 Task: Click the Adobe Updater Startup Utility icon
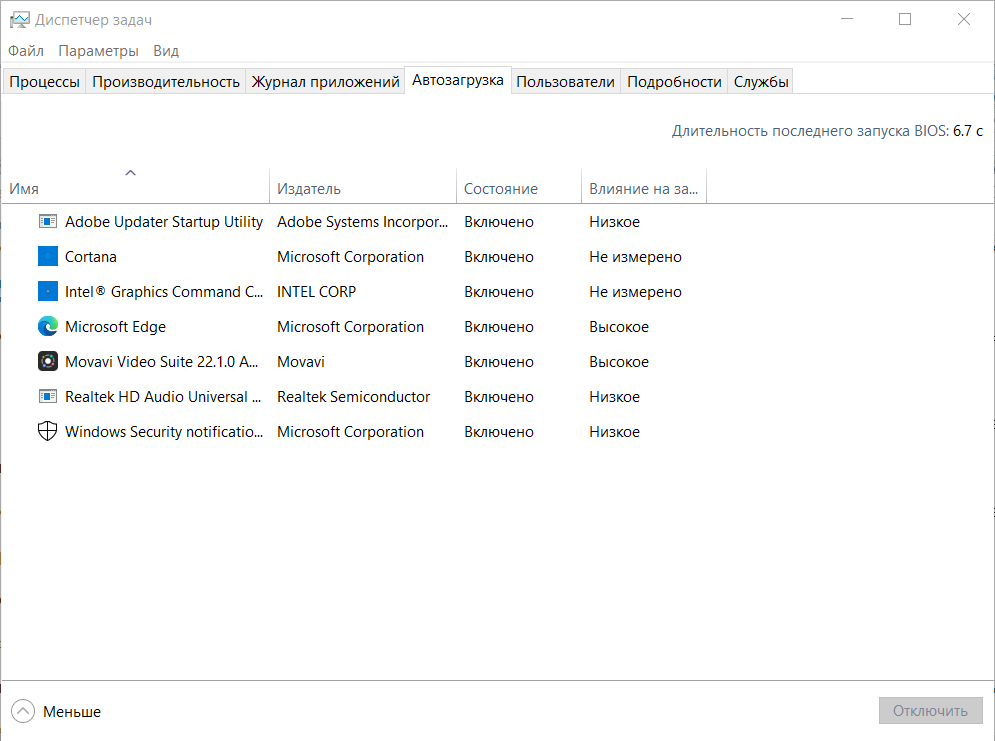pos(48,221)
